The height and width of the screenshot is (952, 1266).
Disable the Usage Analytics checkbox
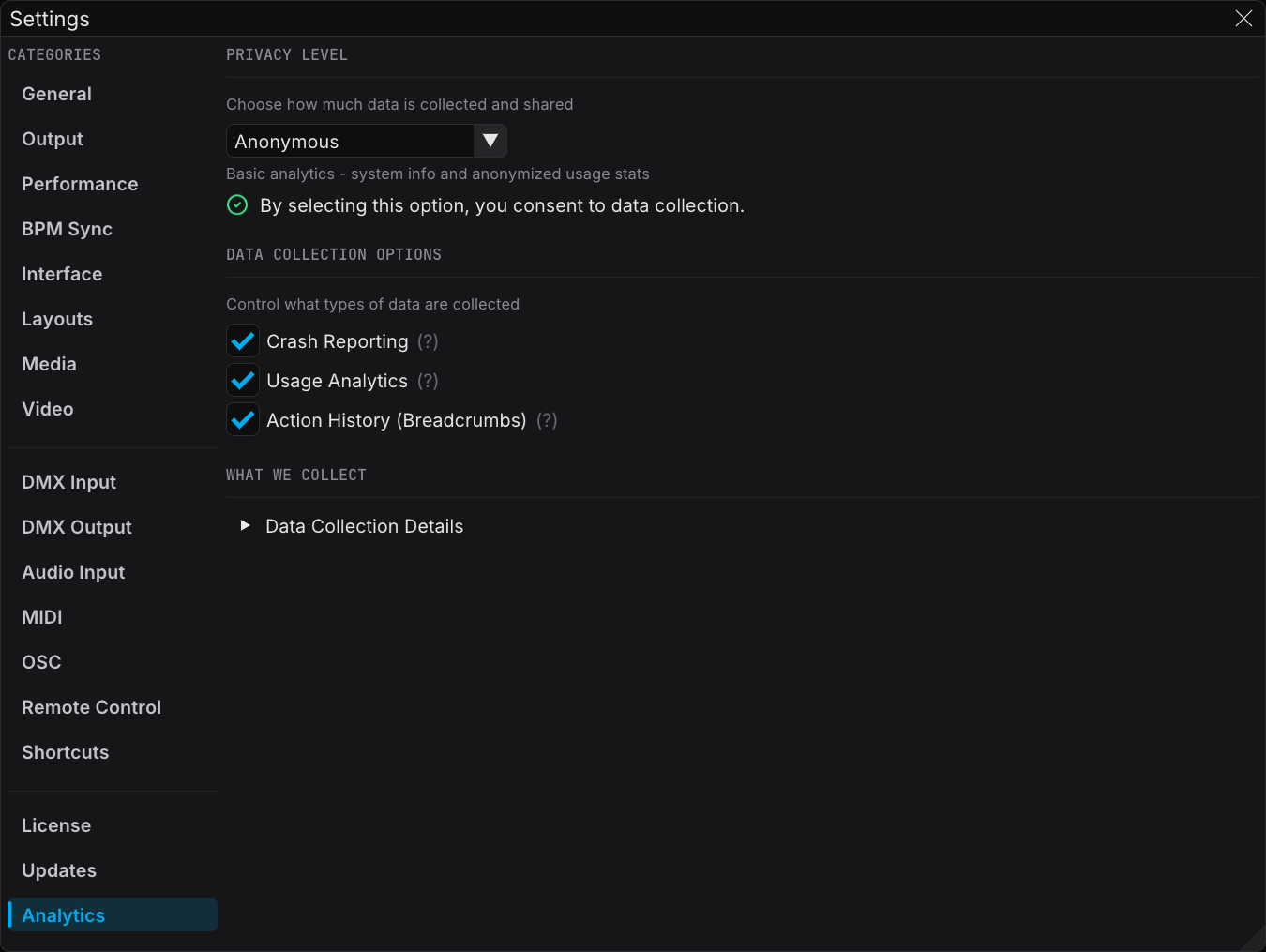point(243,381)
